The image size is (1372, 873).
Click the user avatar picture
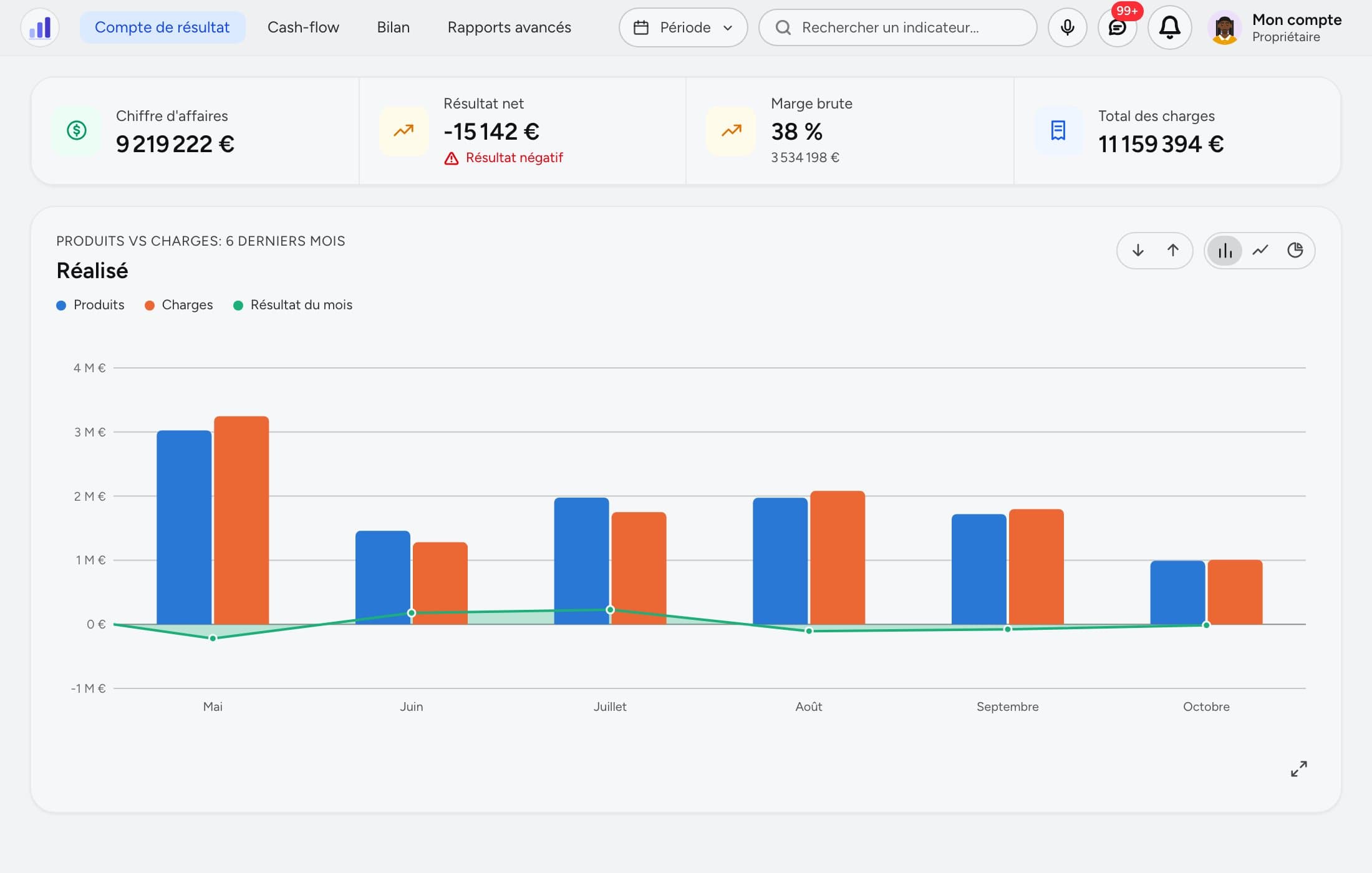1224,27
